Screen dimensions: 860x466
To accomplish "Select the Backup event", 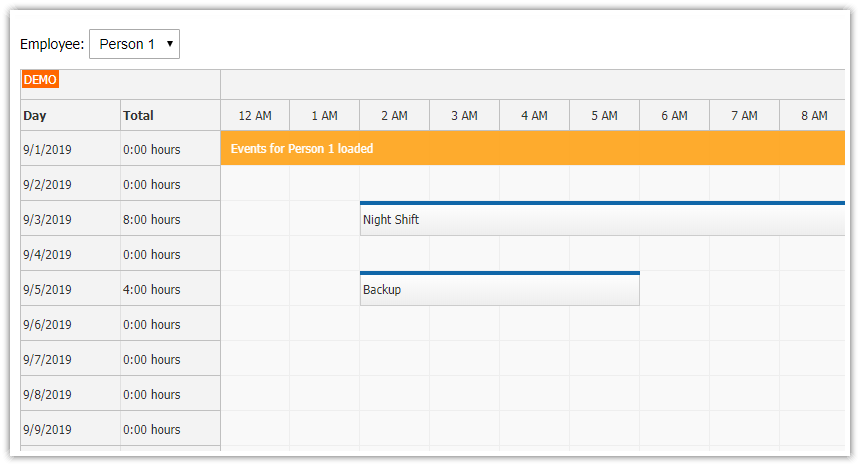I will 499,290.
